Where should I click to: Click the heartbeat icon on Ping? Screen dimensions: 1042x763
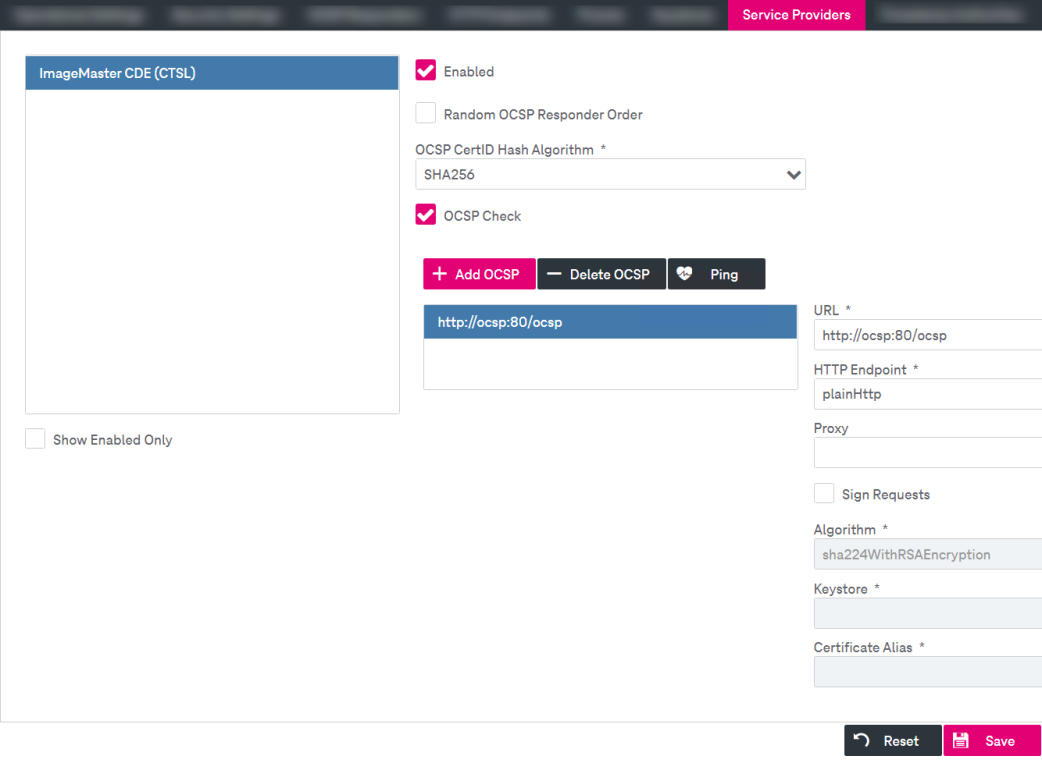pos(685,274)
